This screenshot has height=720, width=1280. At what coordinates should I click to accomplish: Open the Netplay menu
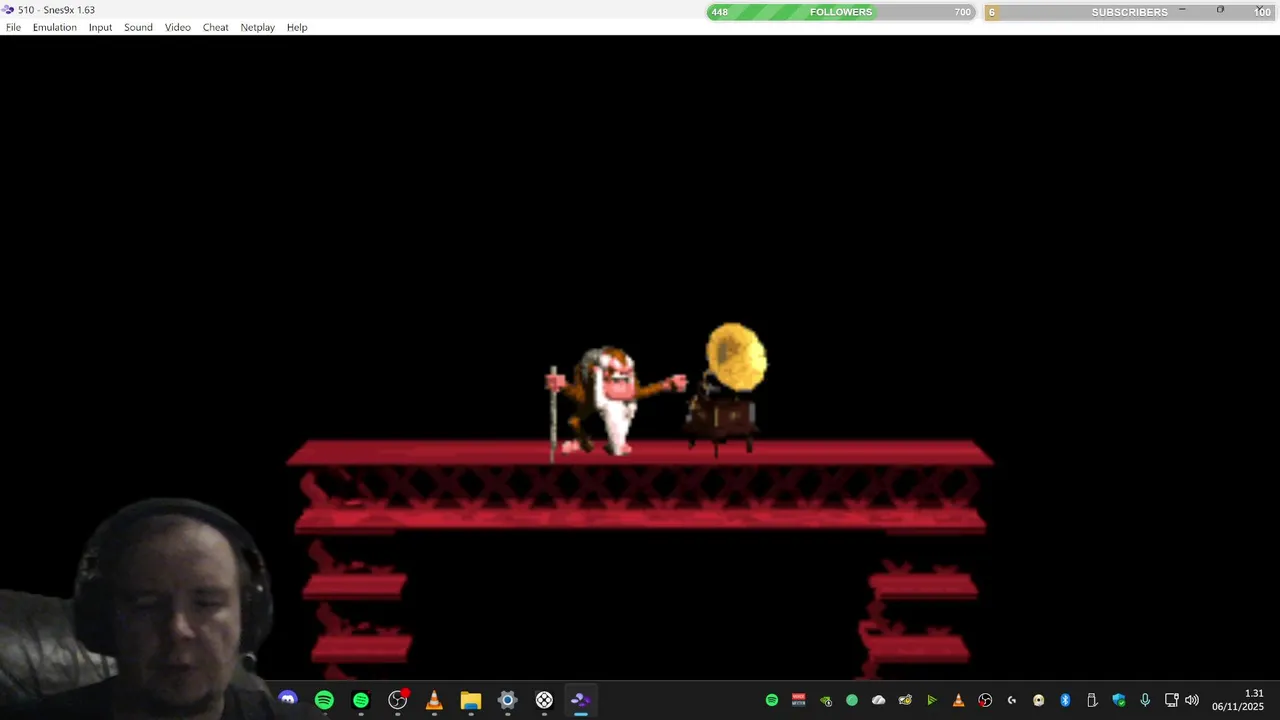(x=257, y=27)
